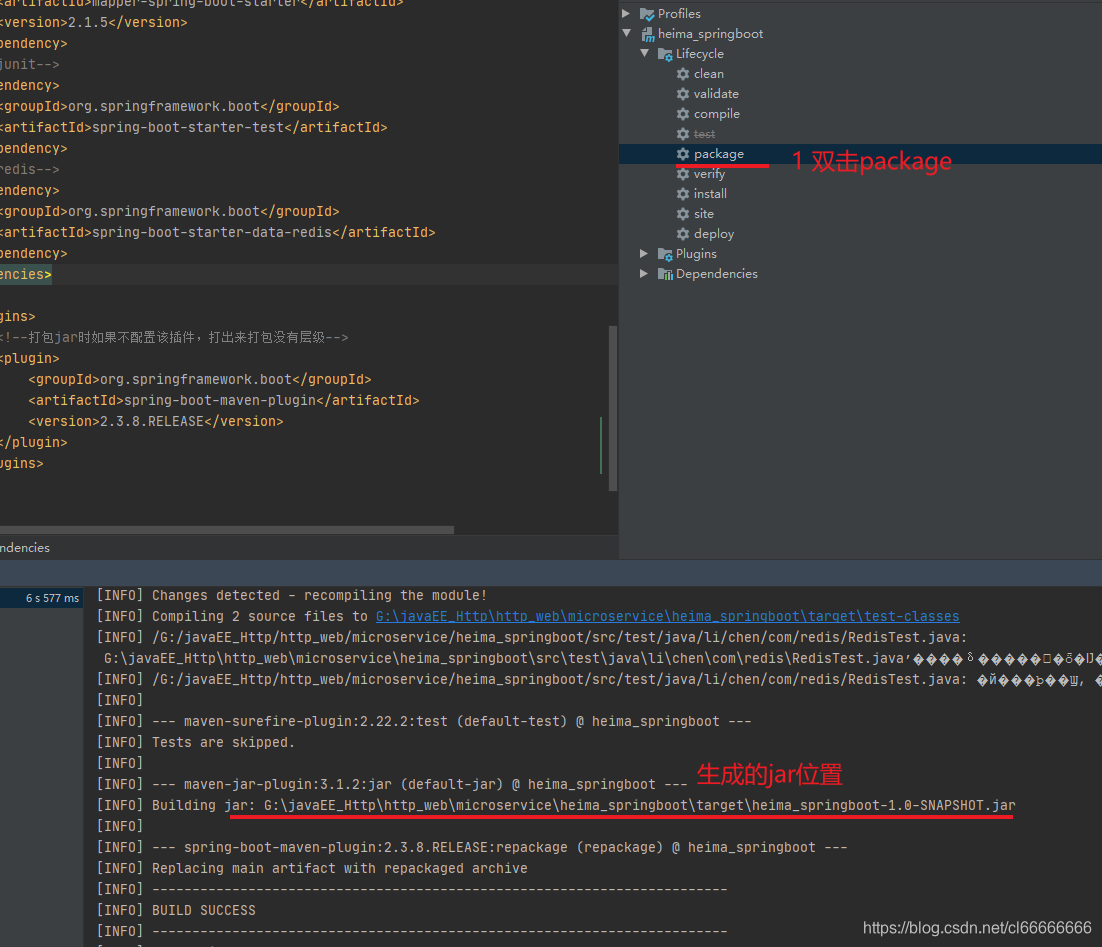Click the Building jar output line
The height and width of the screenshot is (947, 1102).
pos(556,806)
